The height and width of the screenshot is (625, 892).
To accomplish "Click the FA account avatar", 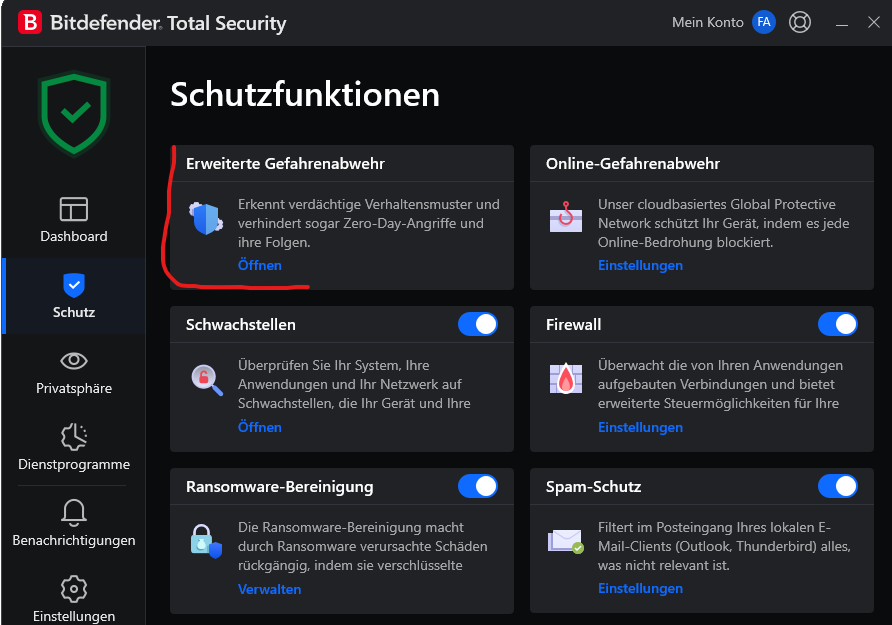I will 763,22.
